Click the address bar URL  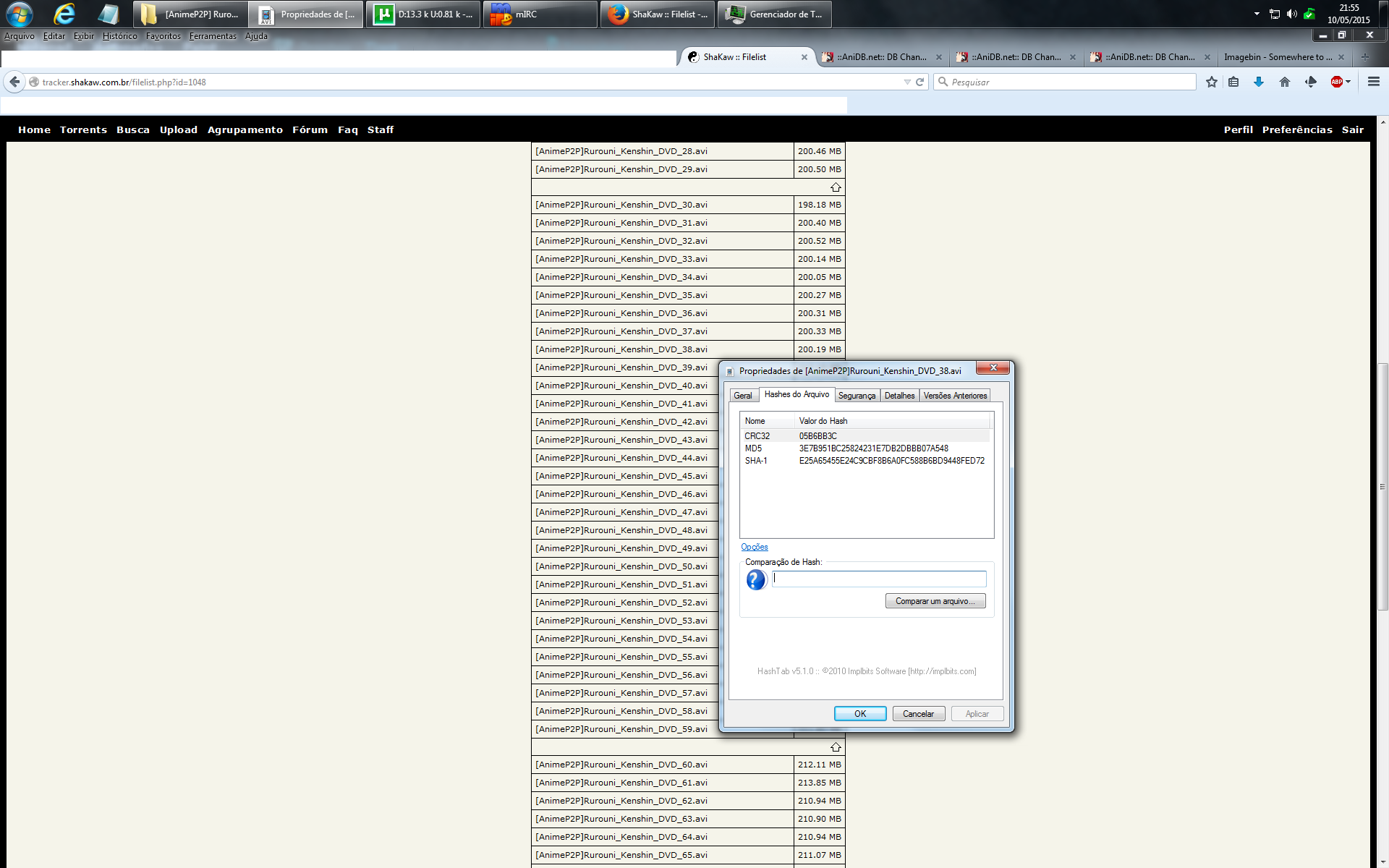124,82
